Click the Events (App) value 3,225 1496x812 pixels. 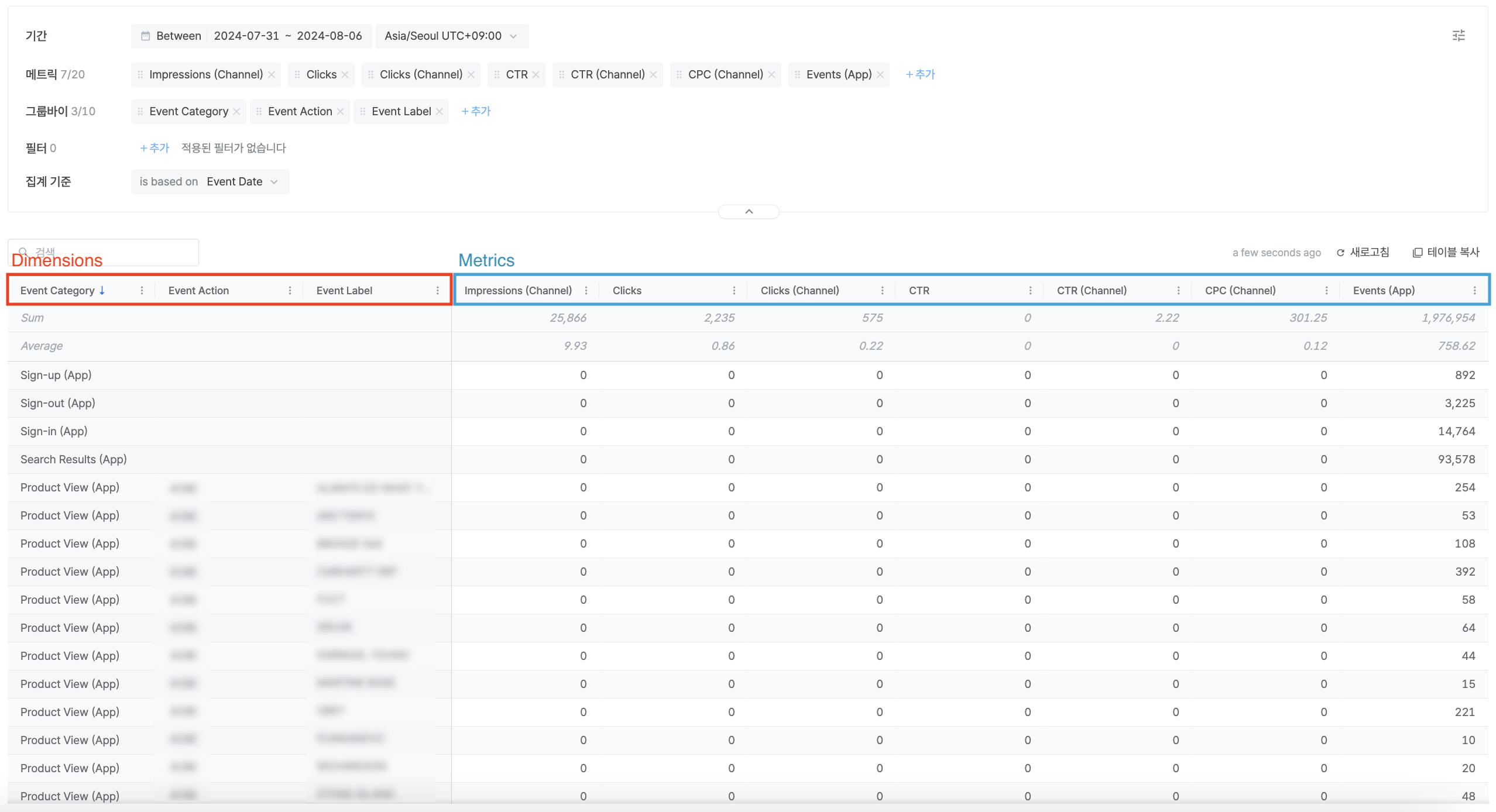pyautogui.click(x=1460, y=404)
